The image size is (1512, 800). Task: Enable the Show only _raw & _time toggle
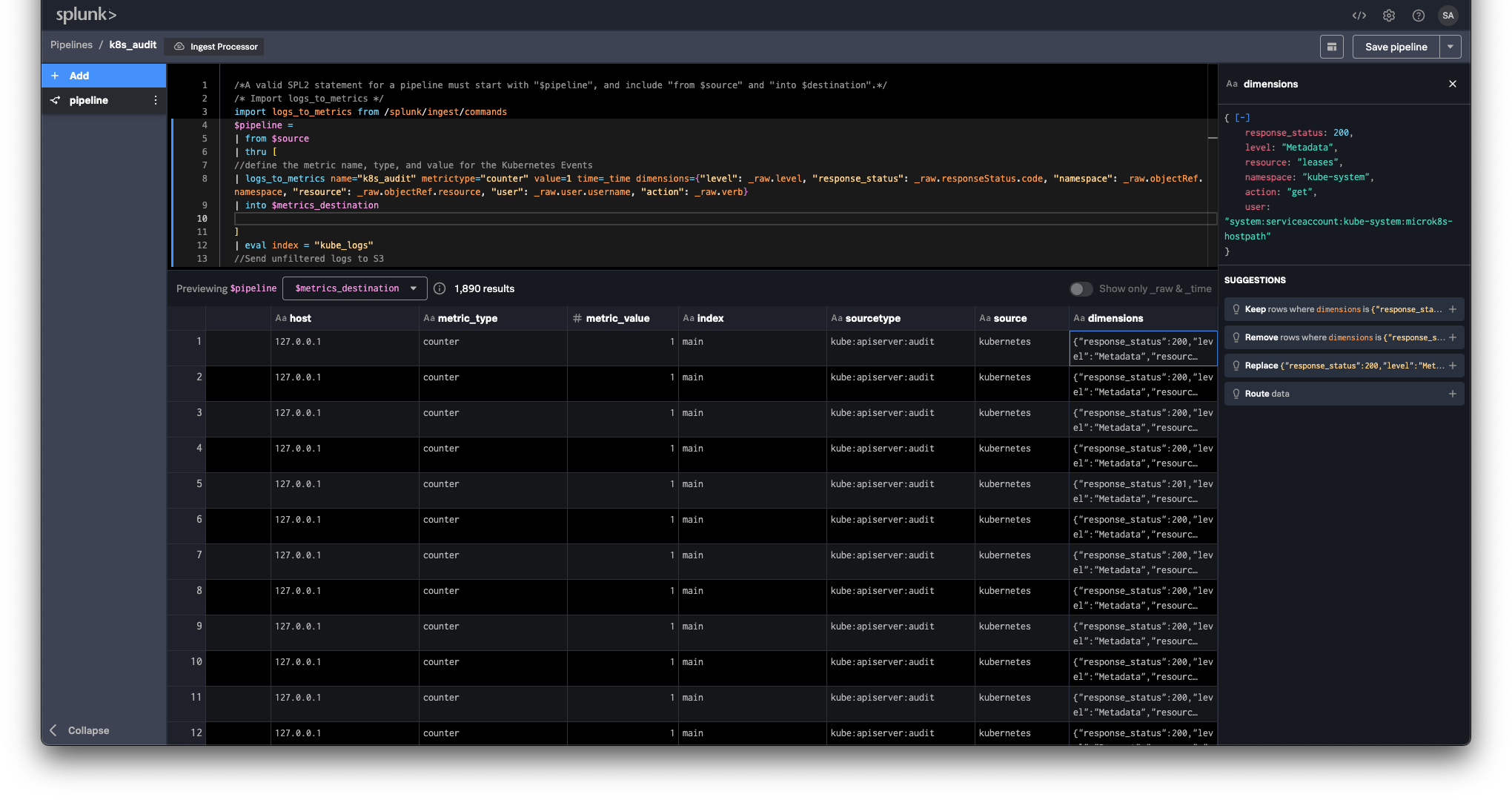pos(1081,289)
